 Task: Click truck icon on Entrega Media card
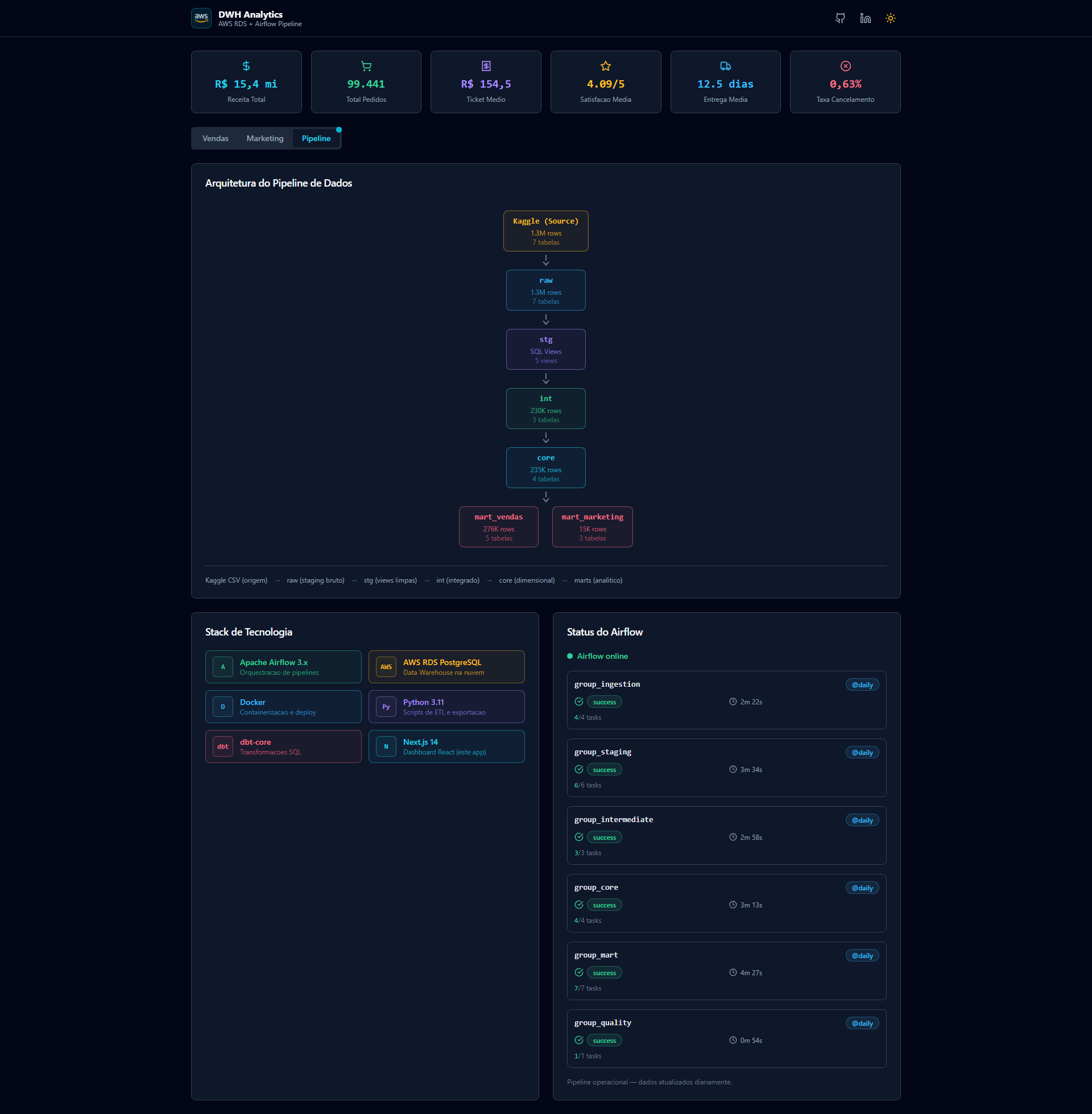[x=725, y=66]
